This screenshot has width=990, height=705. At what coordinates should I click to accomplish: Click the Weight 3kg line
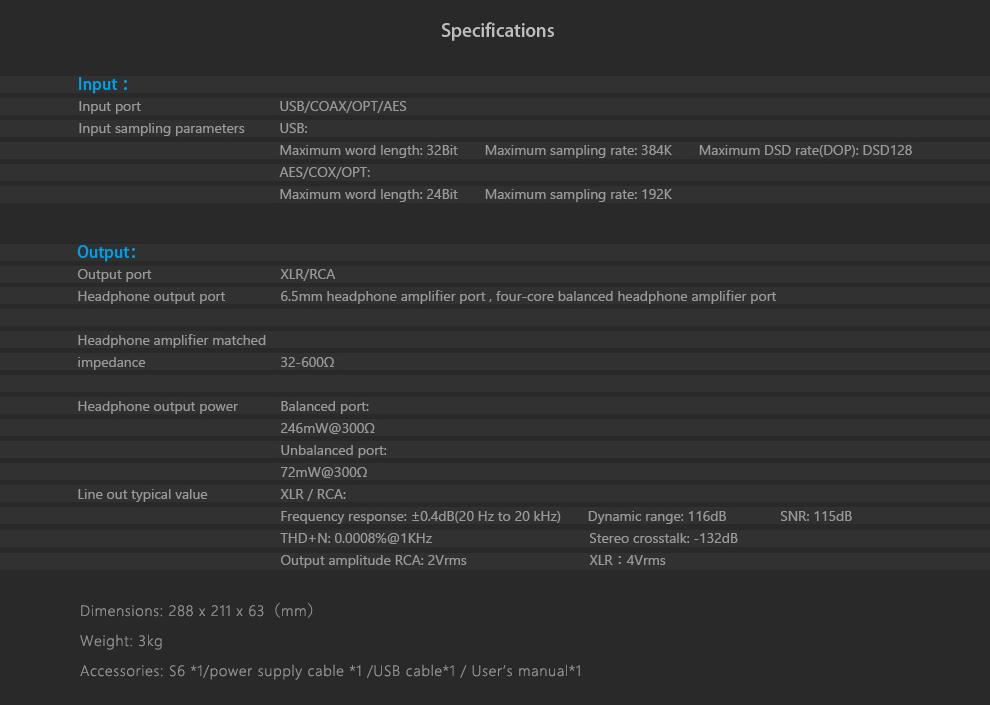point(121,641)
